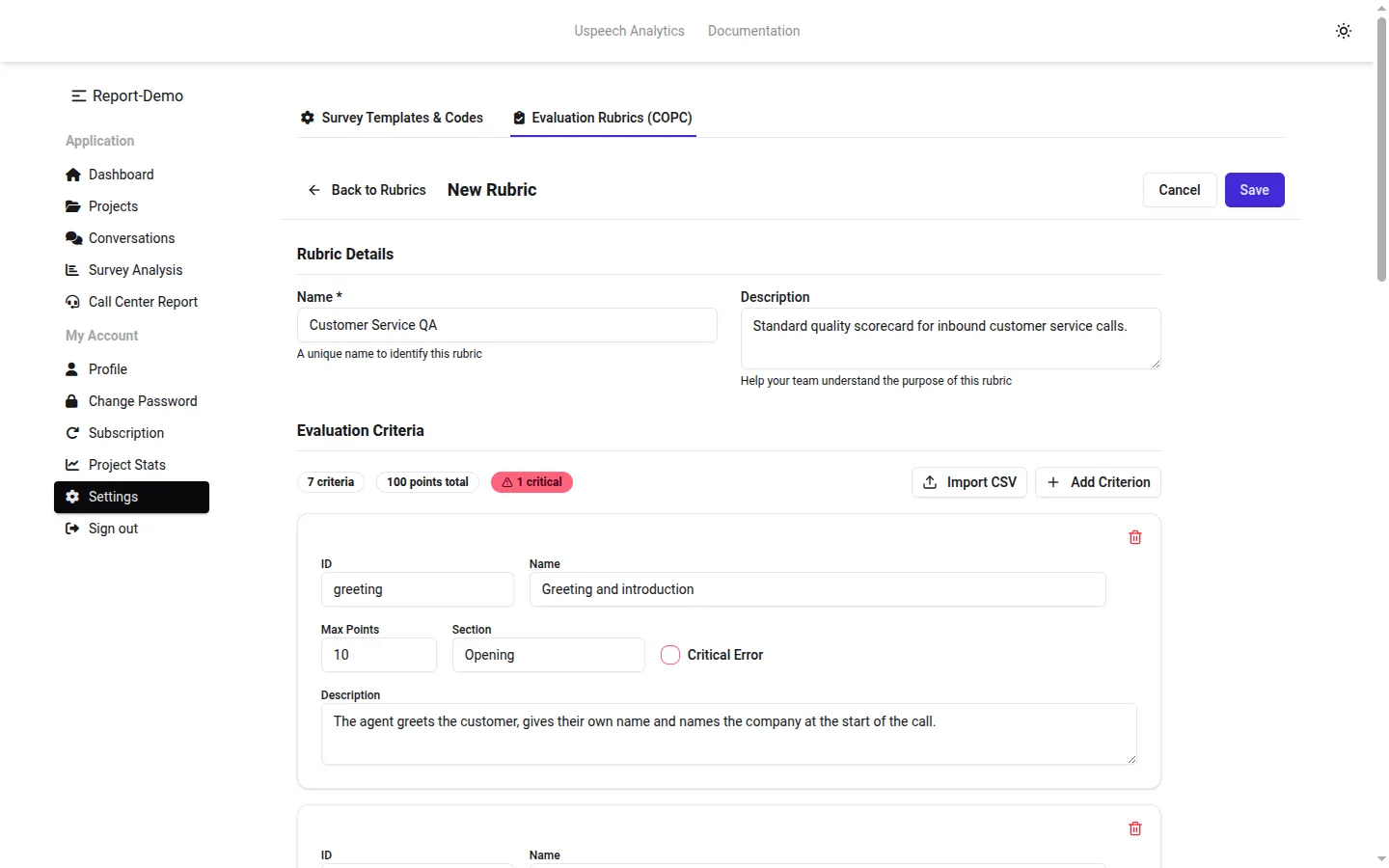Click the Settings gear icon in sidebar

(72, 497)
